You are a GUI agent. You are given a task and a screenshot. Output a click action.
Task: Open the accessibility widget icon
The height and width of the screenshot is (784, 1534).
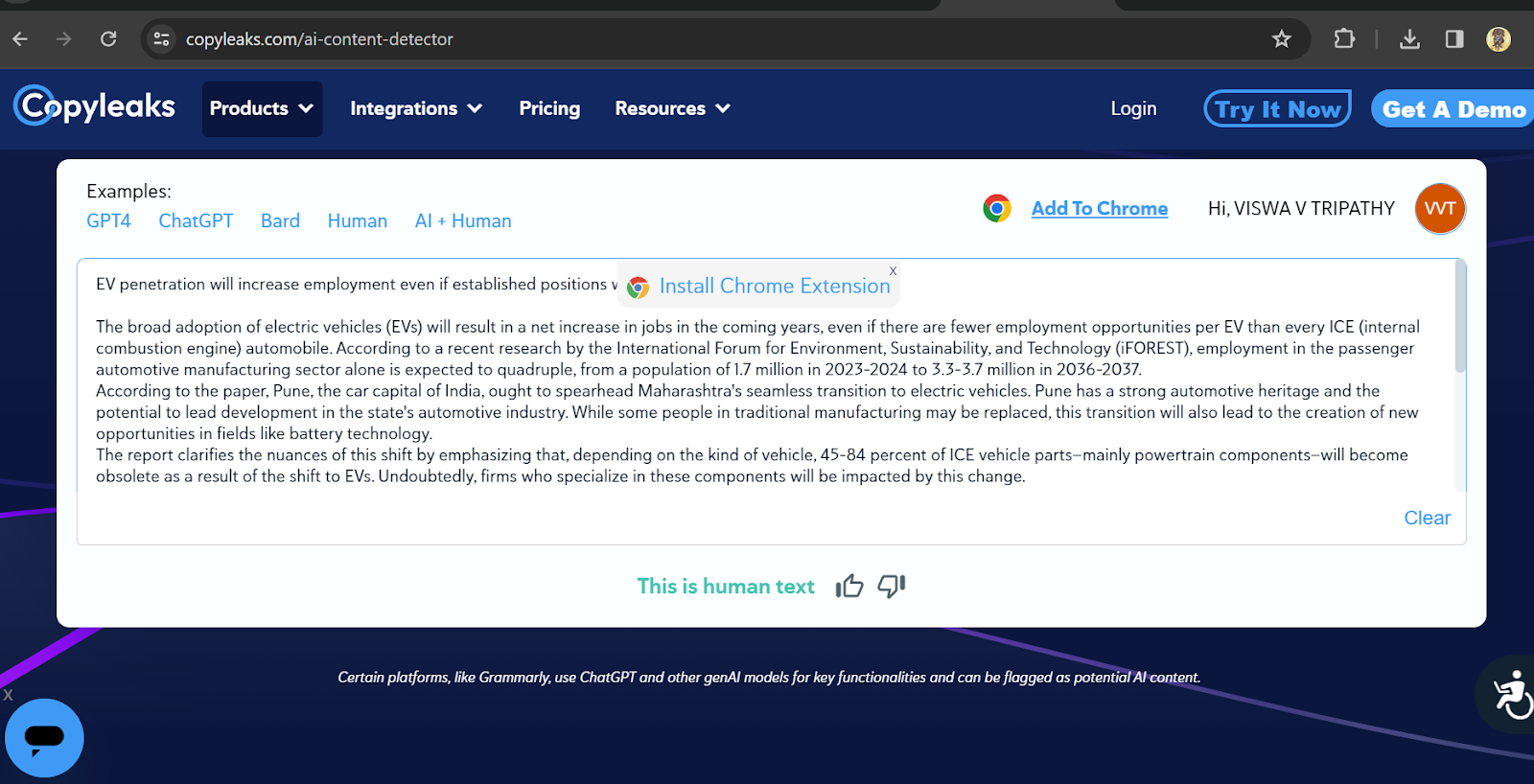pyautogui.click(x=1511, y=694)
